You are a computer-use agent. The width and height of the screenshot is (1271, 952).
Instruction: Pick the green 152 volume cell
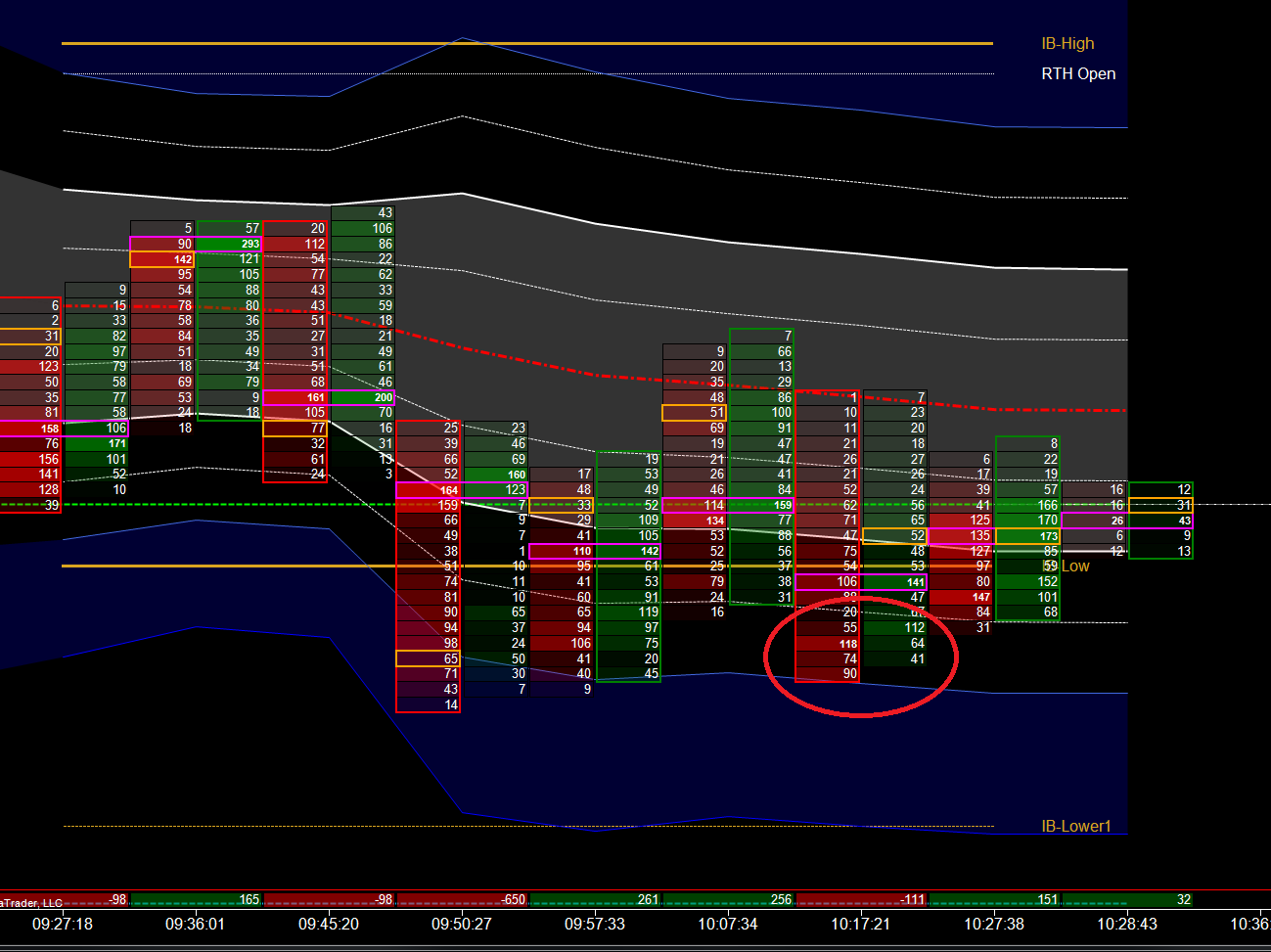coord(1027,581)
